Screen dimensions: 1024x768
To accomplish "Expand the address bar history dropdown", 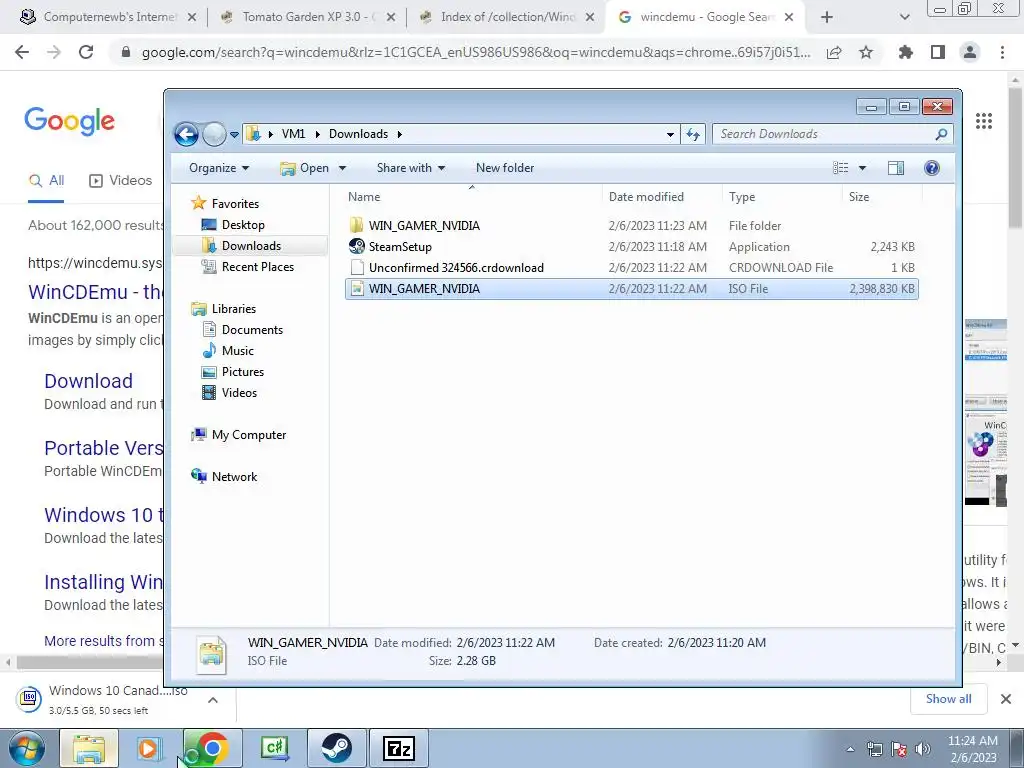I will point(670,135).
